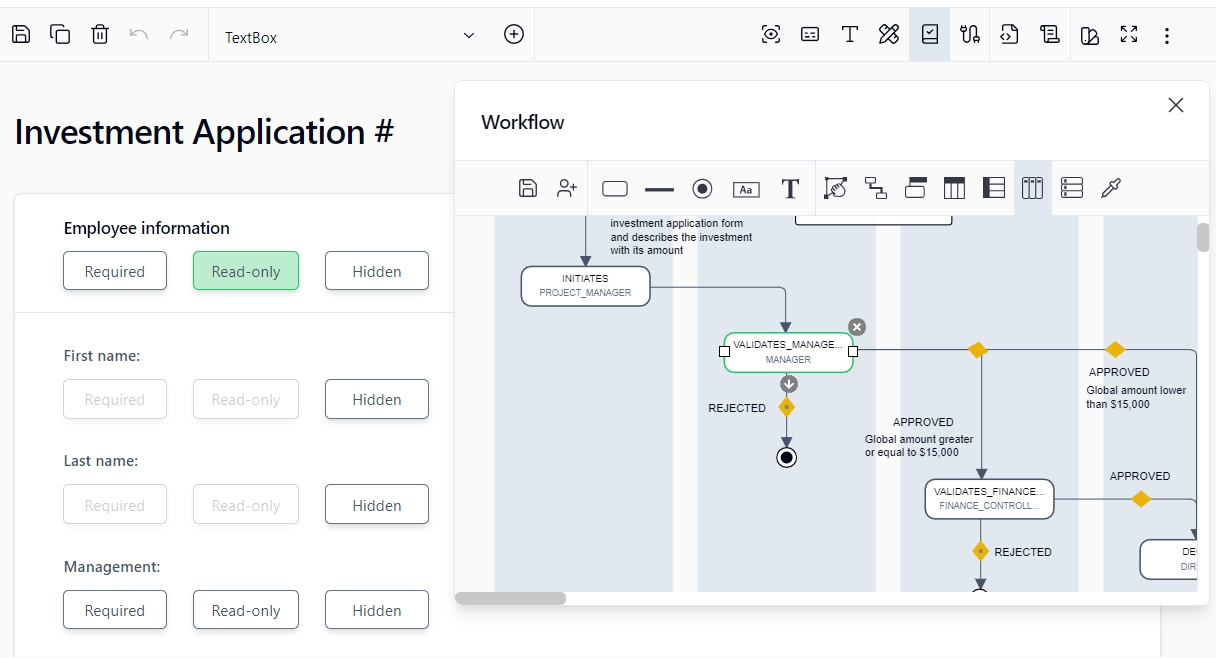Pick the eyedropper tool in Workflow toolbar
The width and height of the screenshot is (1216, 658).
coord(1111,188)
